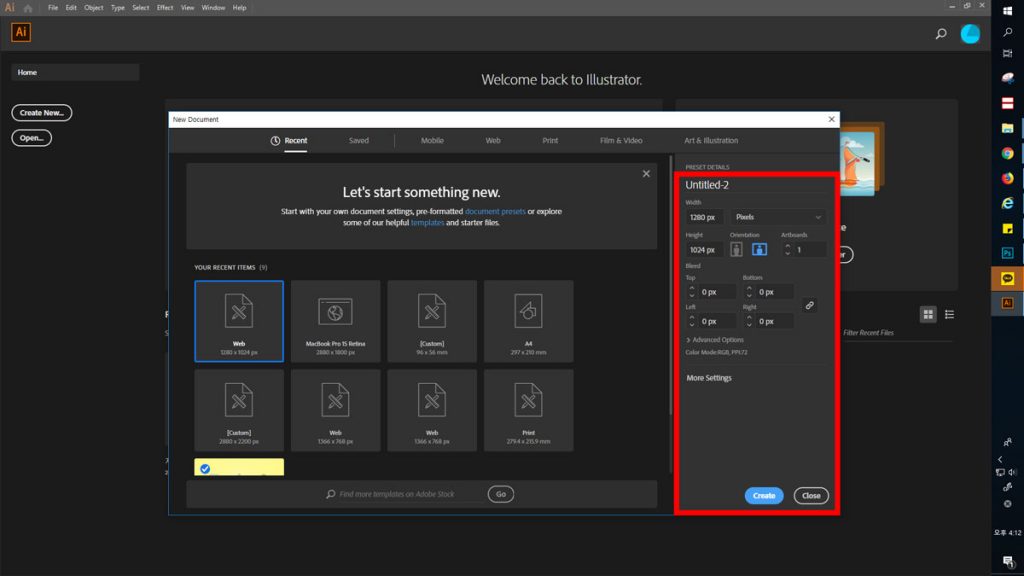Adjust the Right bleed stepper
The height and width of the screenshot is (576, 1024).
coord(749,321)
